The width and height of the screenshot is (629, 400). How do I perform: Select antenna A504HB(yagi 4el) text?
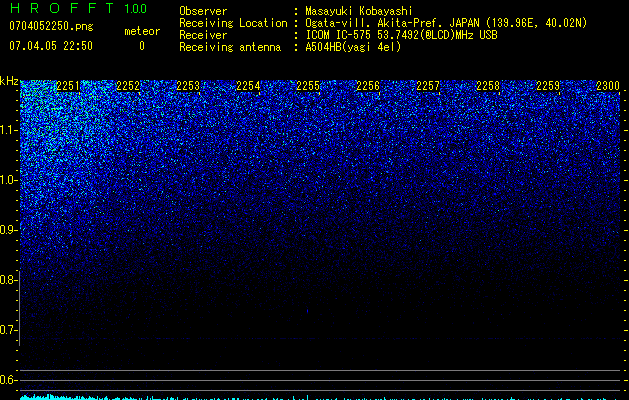353,47
